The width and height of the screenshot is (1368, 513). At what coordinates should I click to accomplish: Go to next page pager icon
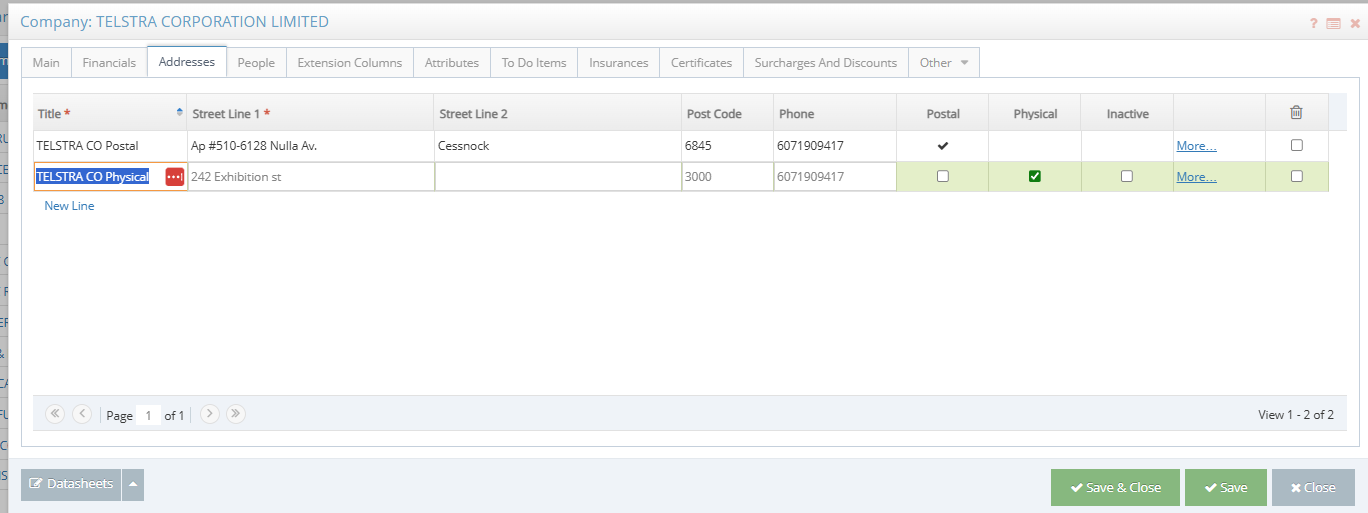point(209,414)
